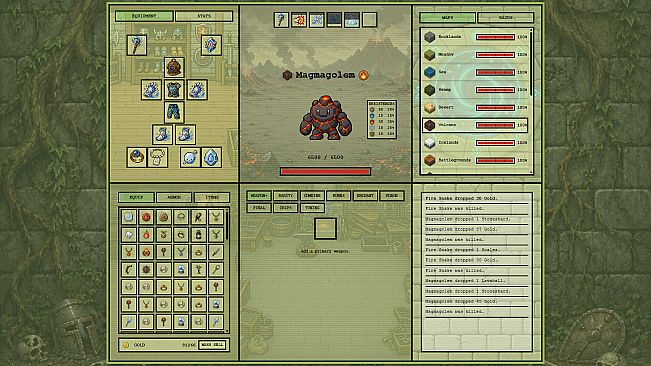
Task: Select the bronze helmet equipment slot
Action: point(174,67)
